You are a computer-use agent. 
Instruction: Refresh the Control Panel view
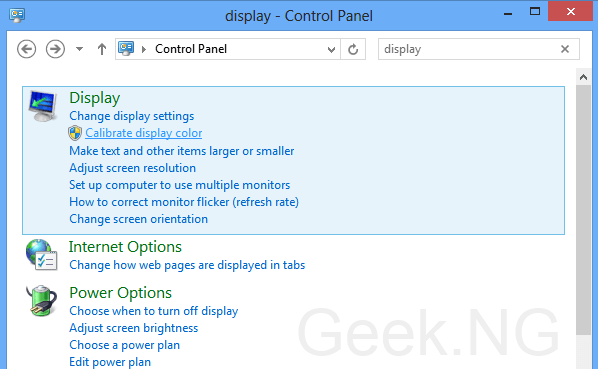tap(353, 49)
